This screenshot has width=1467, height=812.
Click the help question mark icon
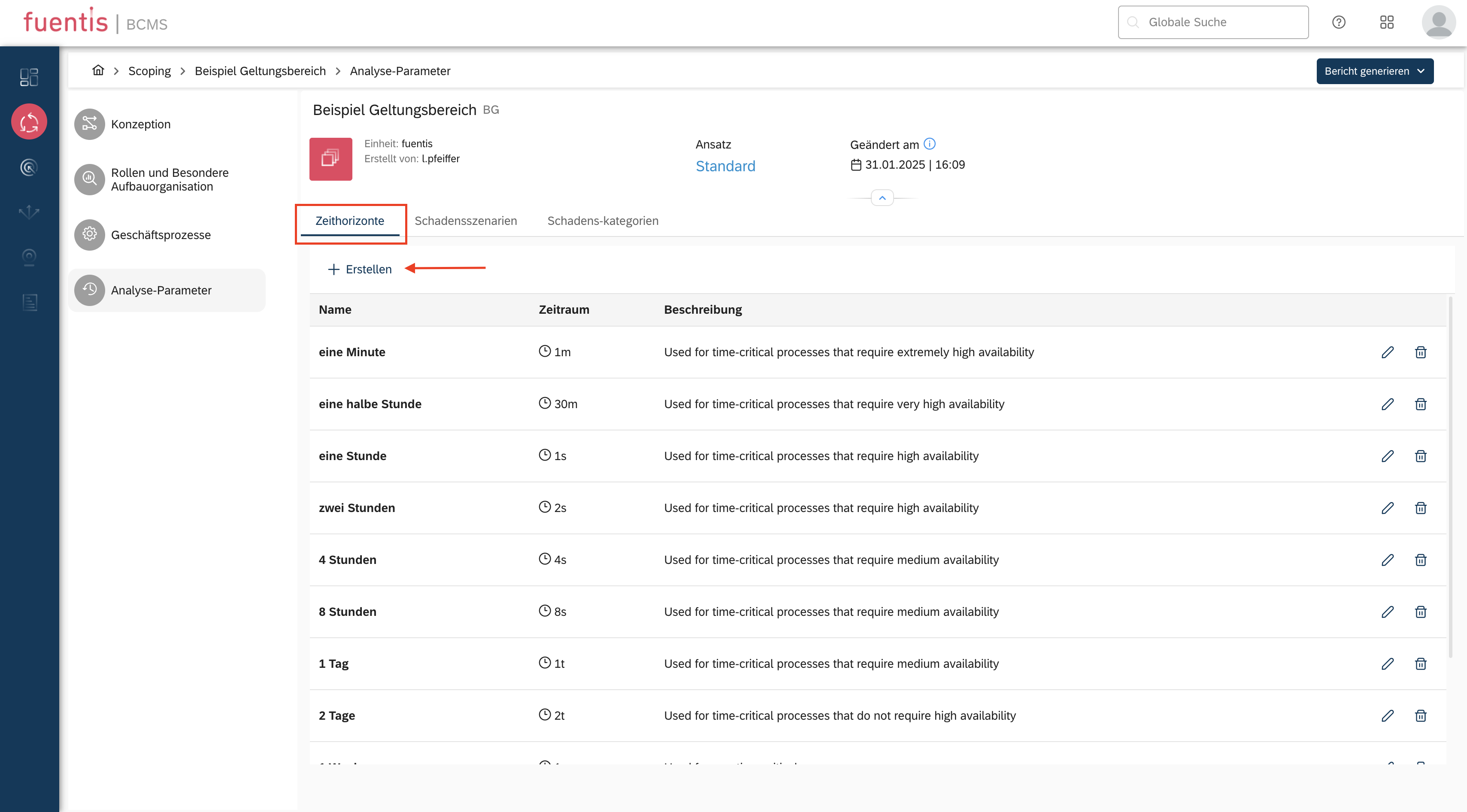(1338, 22)
